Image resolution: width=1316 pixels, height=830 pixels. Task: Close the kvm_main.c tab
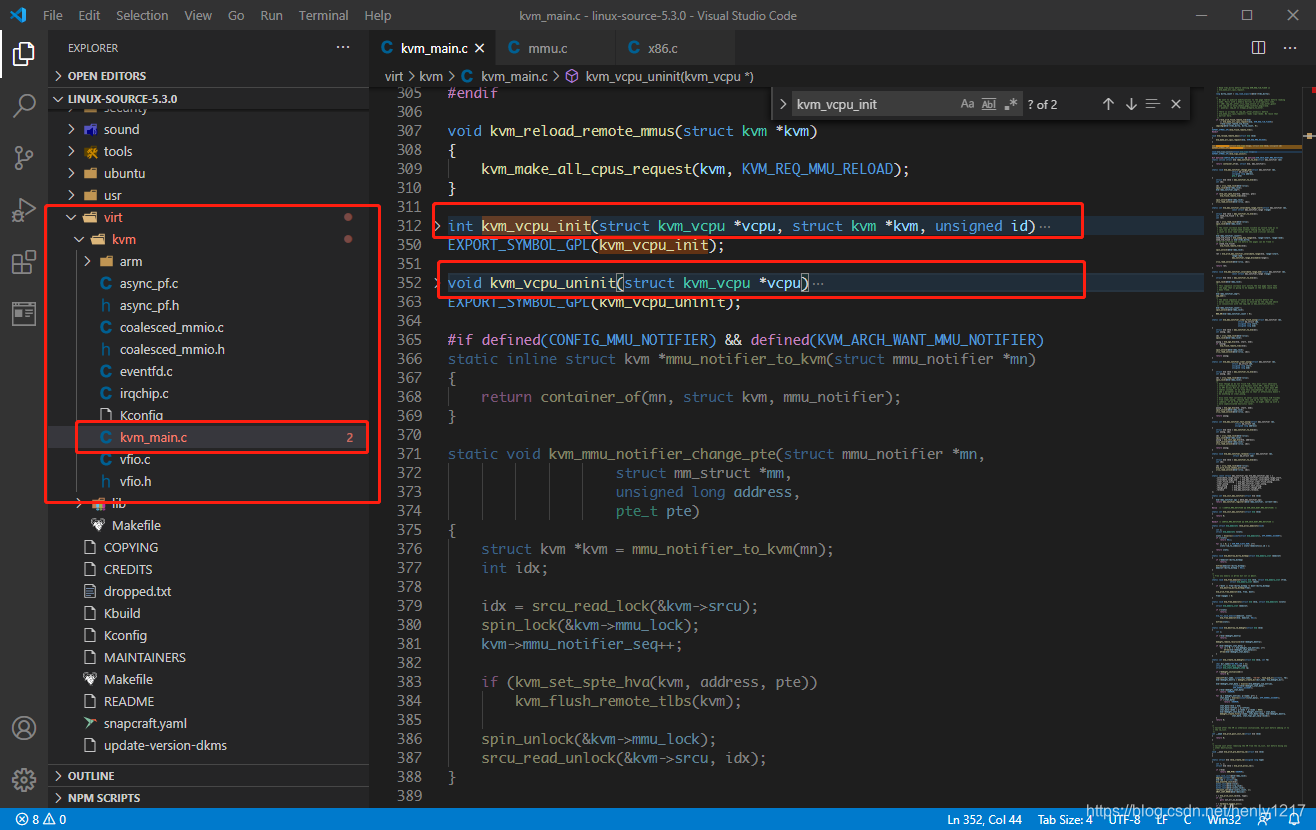click(x=481, y=48)
